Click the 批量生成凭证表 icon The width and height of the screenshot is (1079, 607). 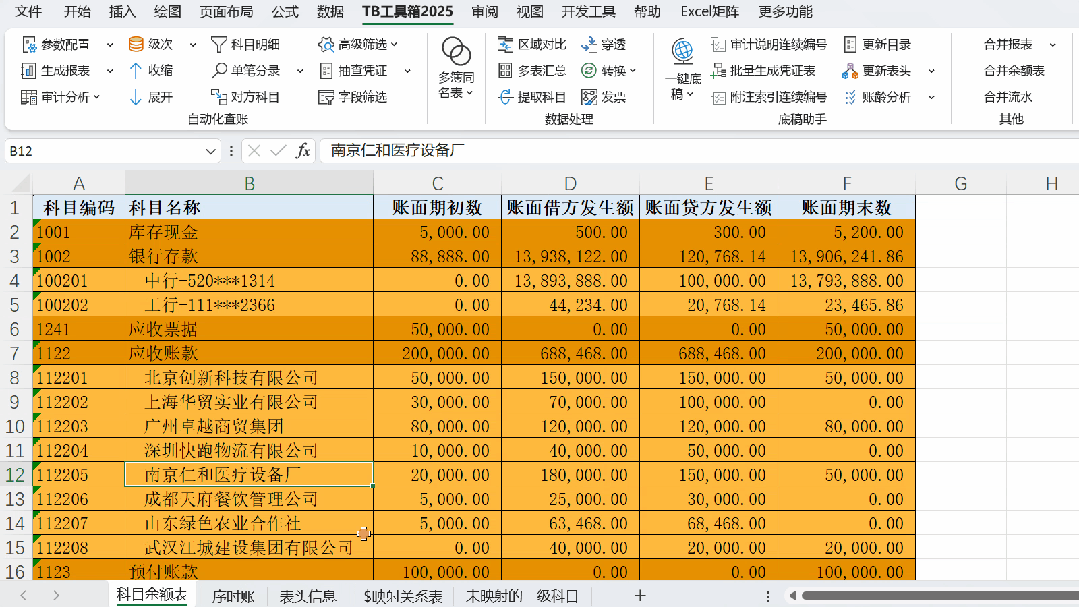718,71
